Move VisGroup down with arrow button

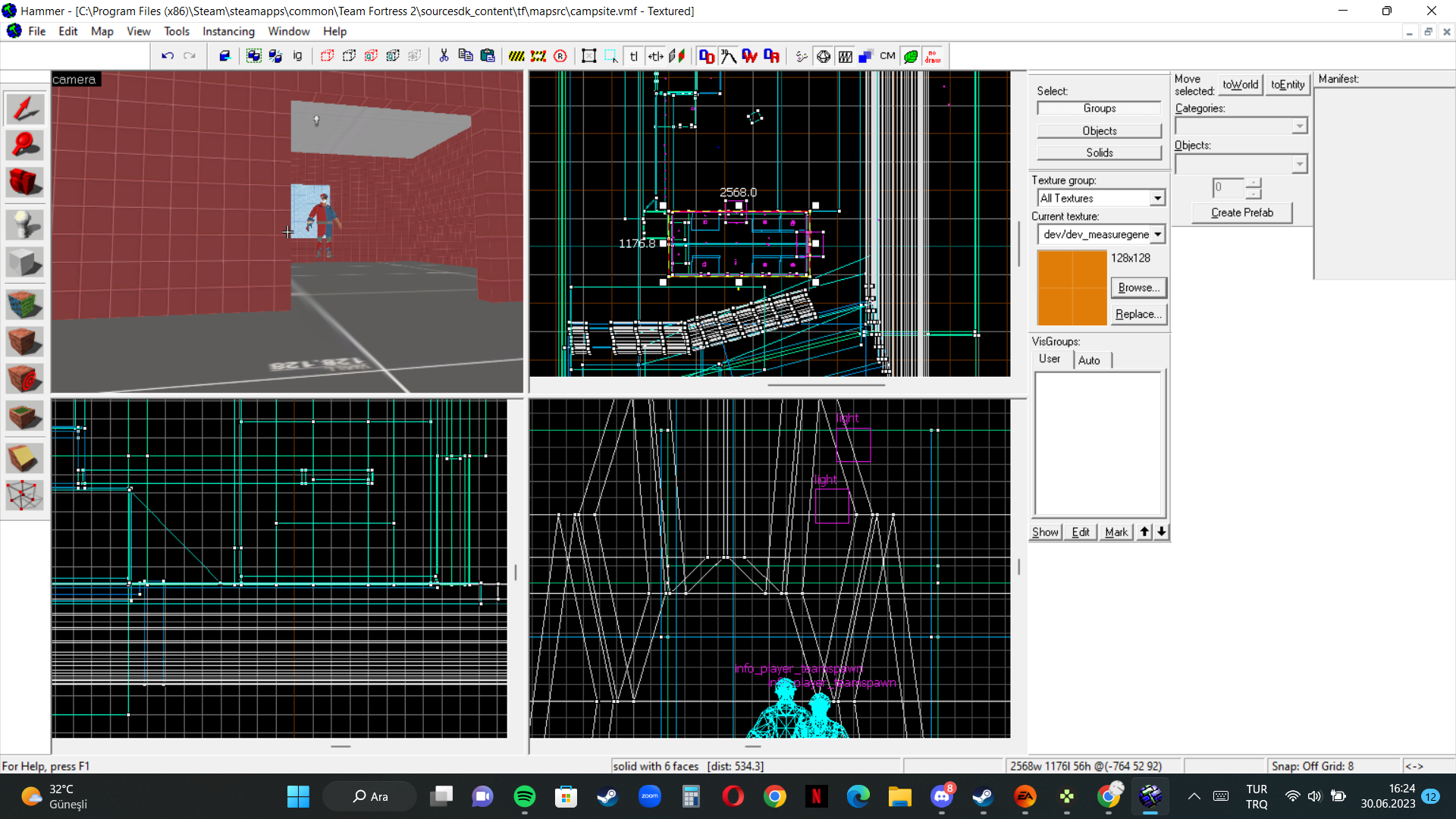tap(1161, 532)
